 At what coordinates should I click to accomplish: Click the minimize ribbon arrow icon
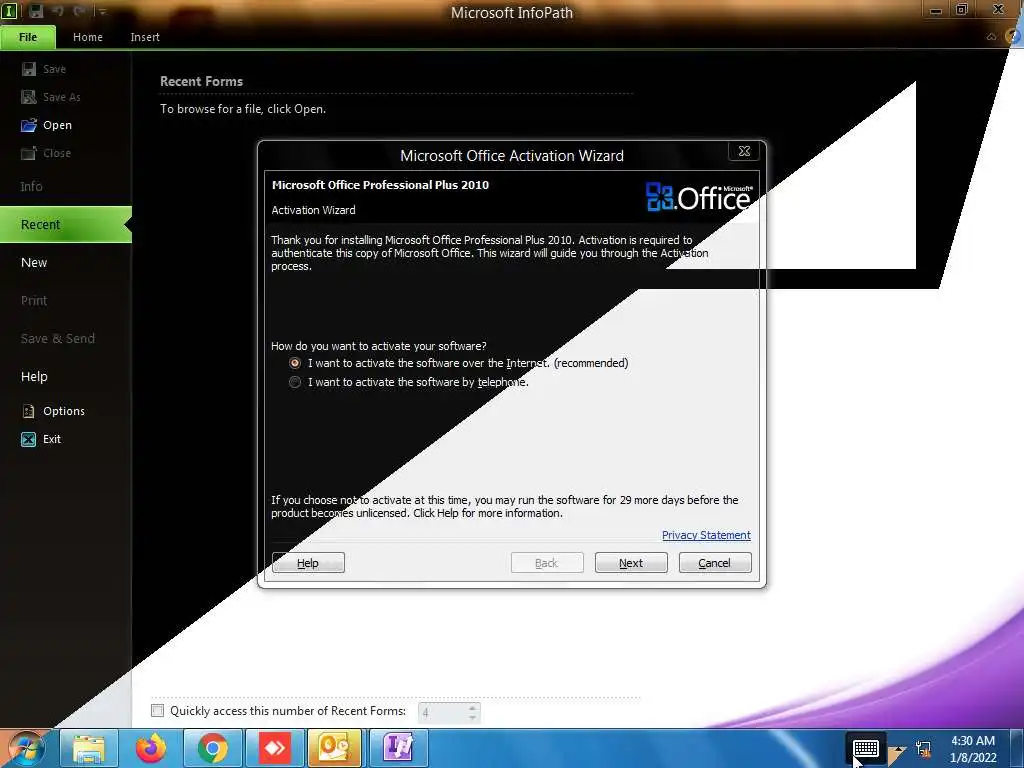(x=991, y=37)
